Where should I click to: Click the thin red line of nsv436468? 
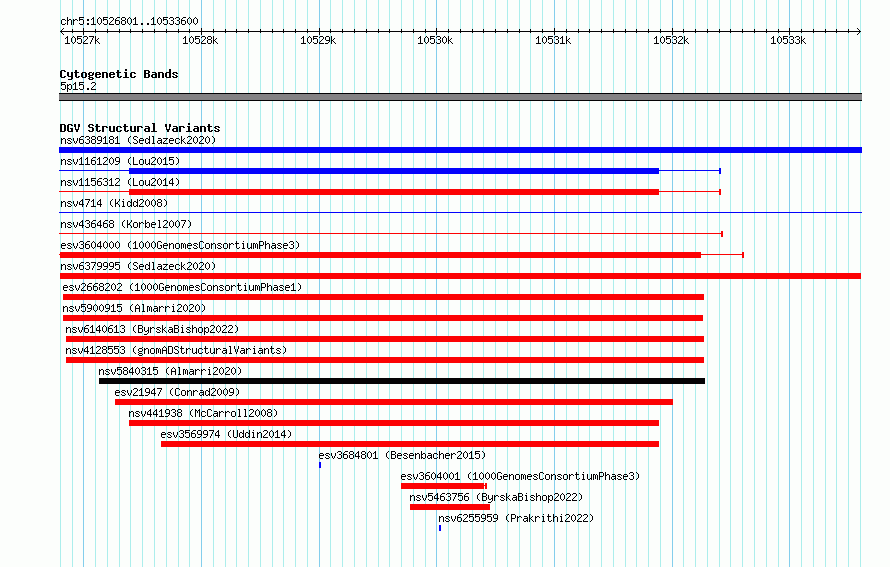click(x=391, y=234)
